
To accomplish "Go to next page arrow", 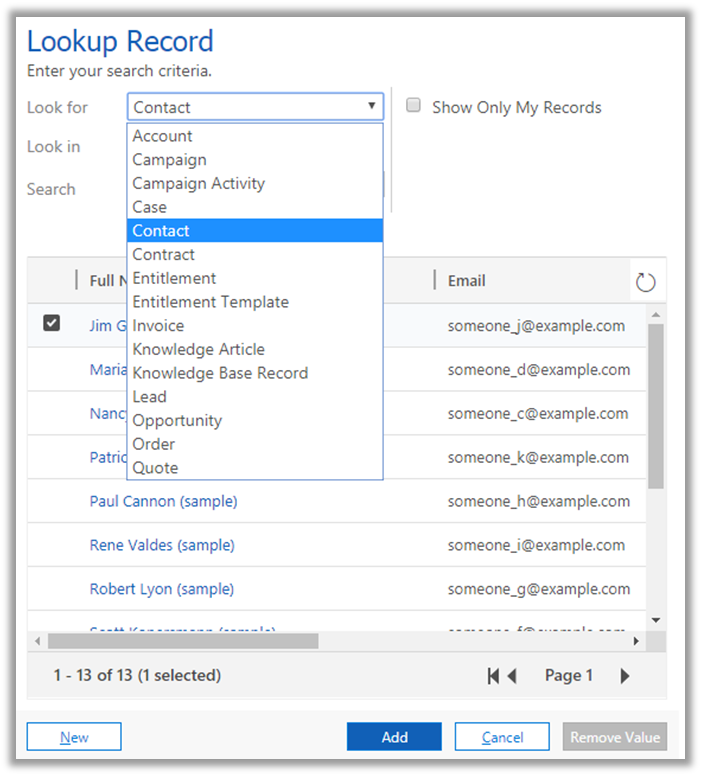I will (625, 676).
